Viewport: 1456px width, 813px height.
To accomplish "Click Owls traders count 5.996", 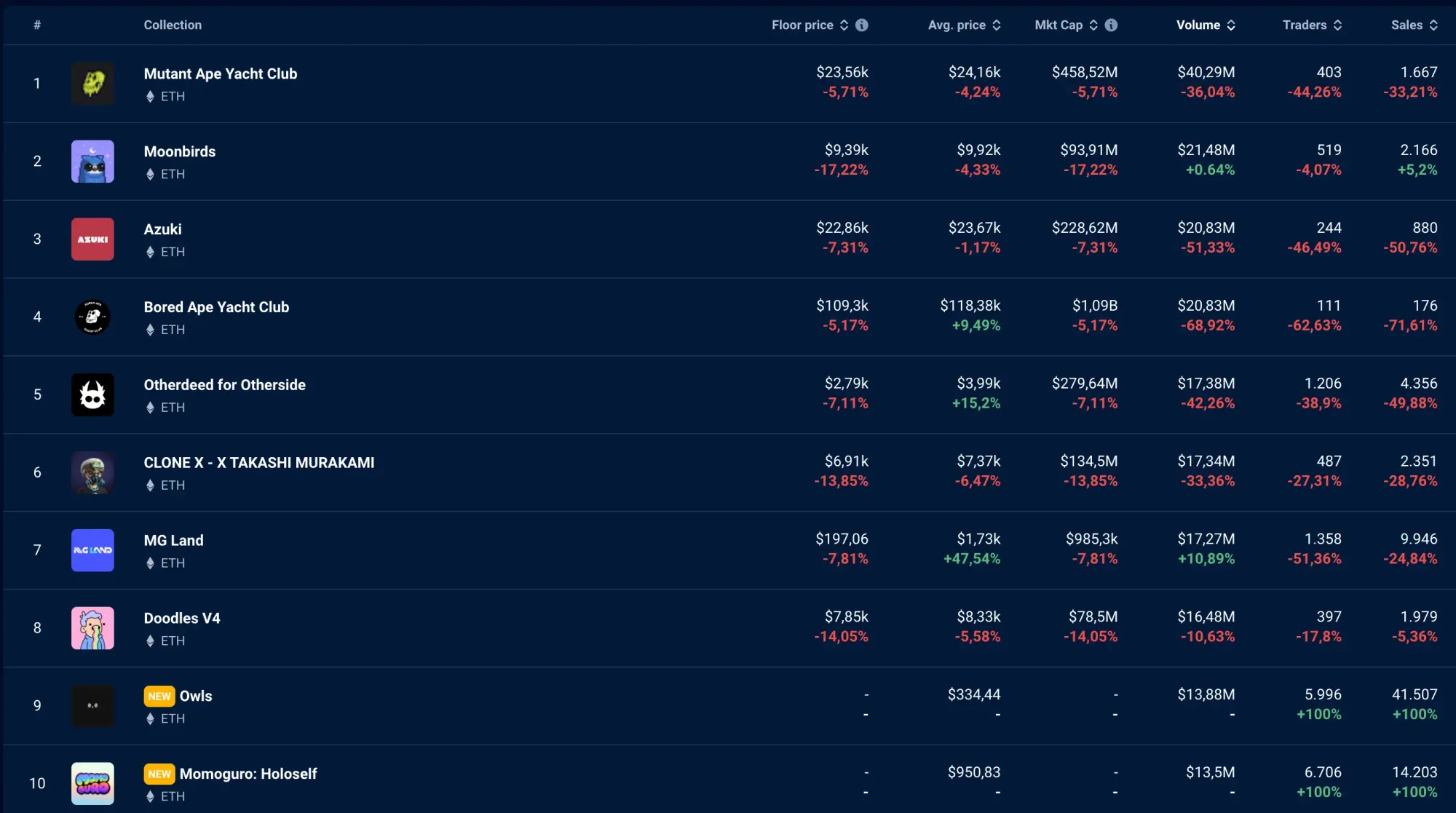I will pos(1323,695).
